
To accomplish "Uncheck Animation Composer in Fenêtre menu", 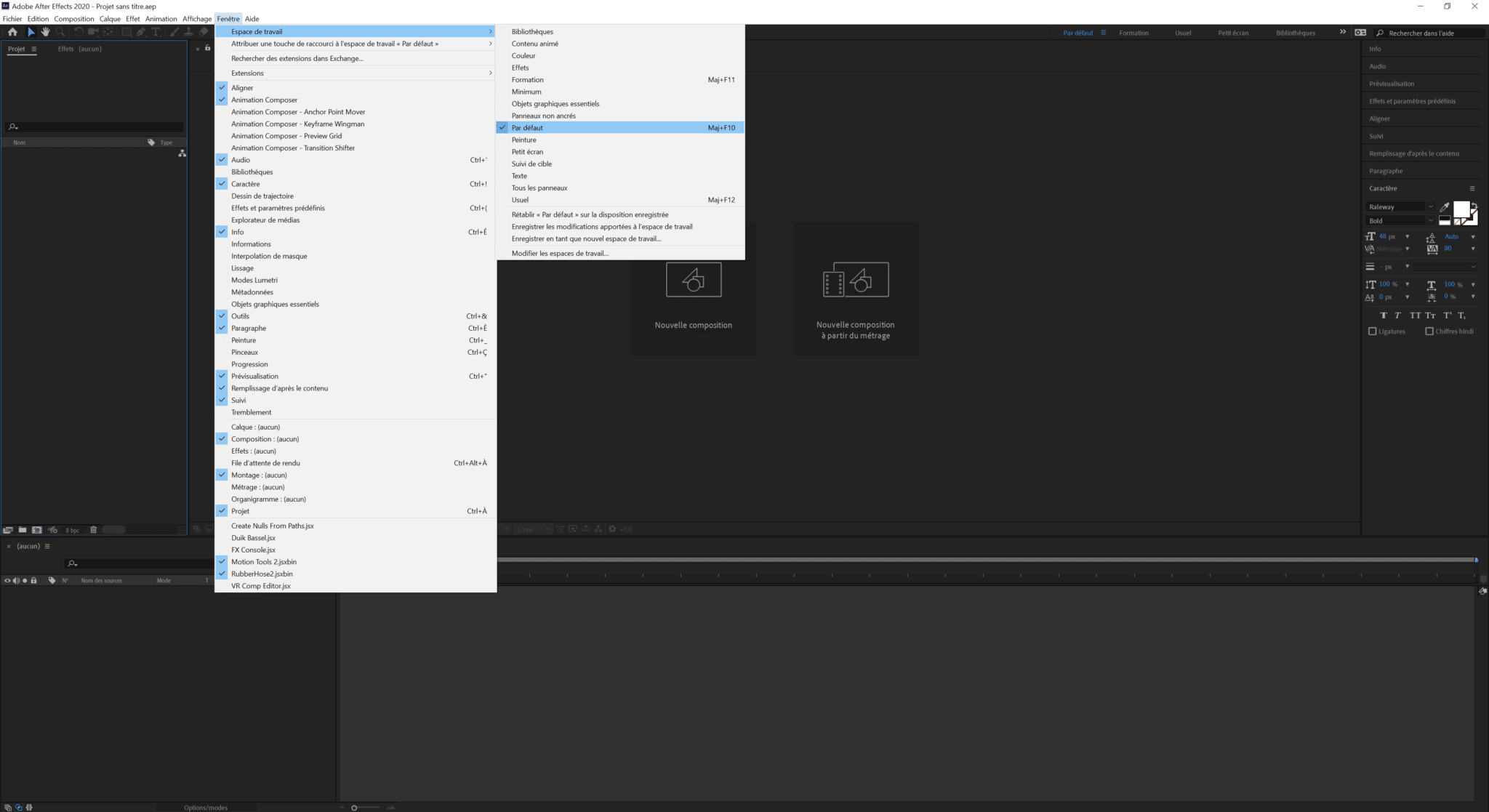I will [x=264, y=100].
